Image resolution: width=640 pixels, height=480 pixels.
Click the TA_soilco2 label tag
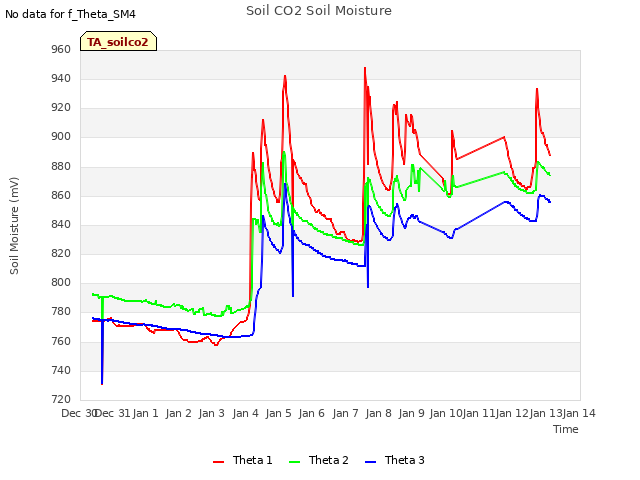point(118,41)
